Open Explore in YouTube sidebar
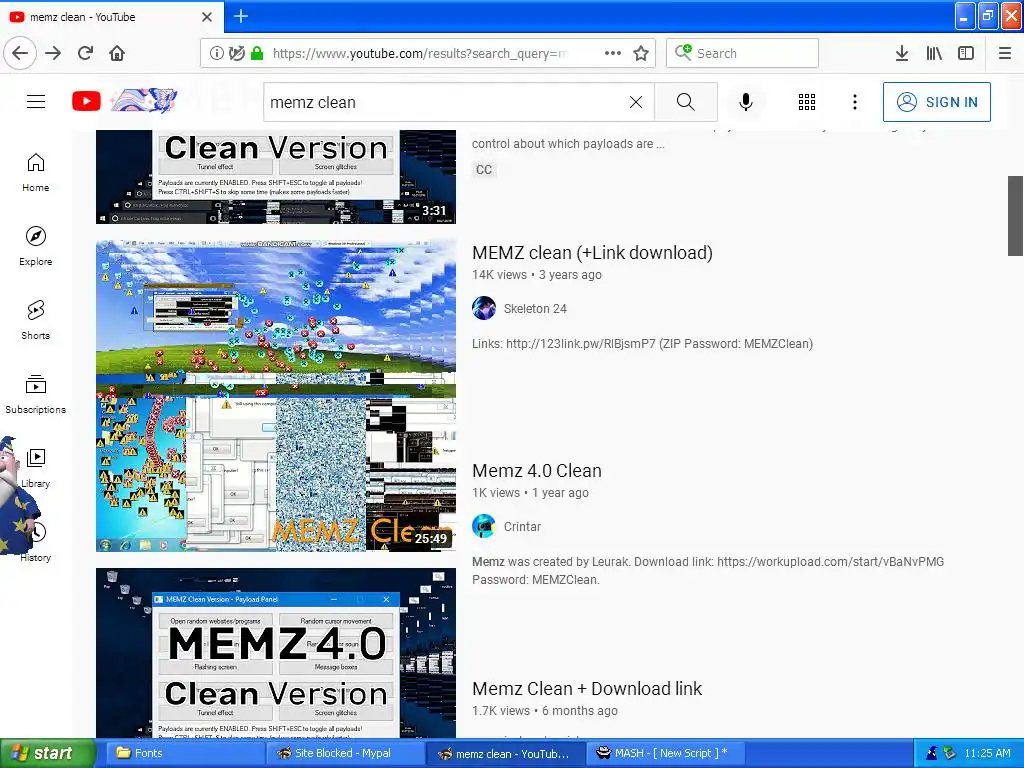This screenshot has width=1024, height=768. (x=36, y=246)
